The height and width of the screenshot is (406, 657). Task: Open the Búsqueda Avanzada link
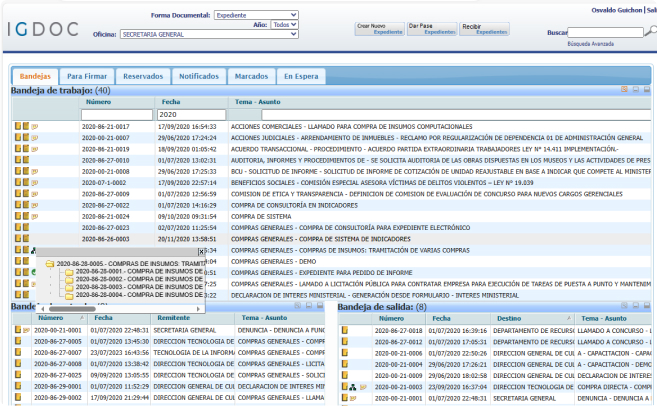coord(590,44)
